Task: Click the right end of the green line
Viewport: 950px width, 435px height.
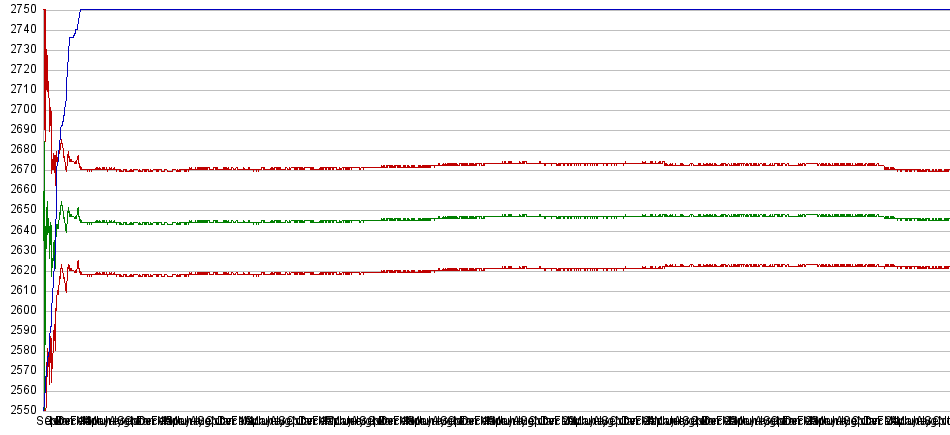Action: [944, 219]
